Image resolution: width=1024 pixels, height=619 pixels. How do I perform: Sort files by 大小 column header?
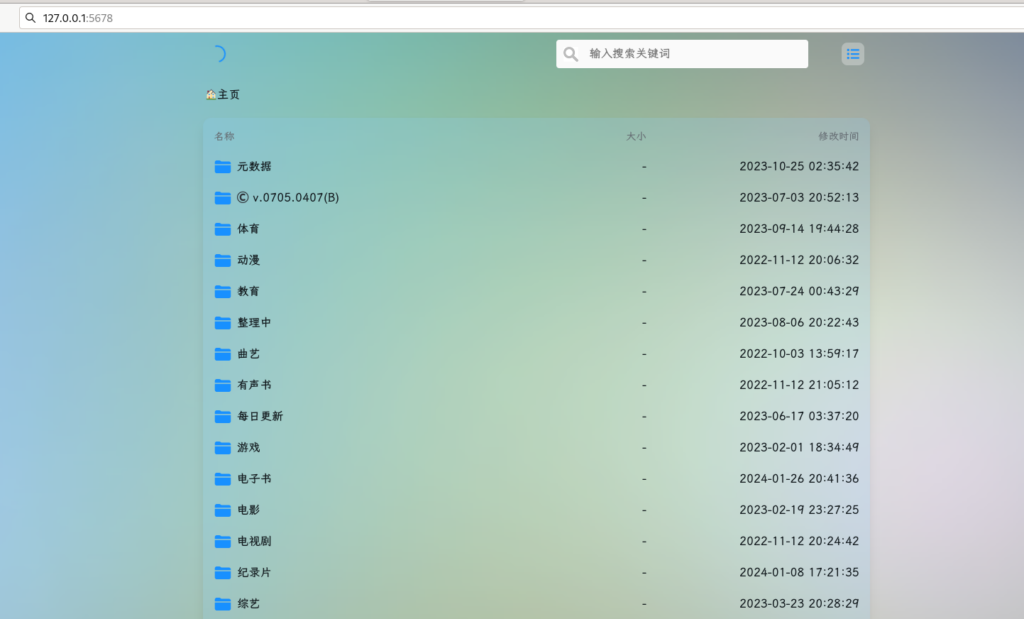635,136
